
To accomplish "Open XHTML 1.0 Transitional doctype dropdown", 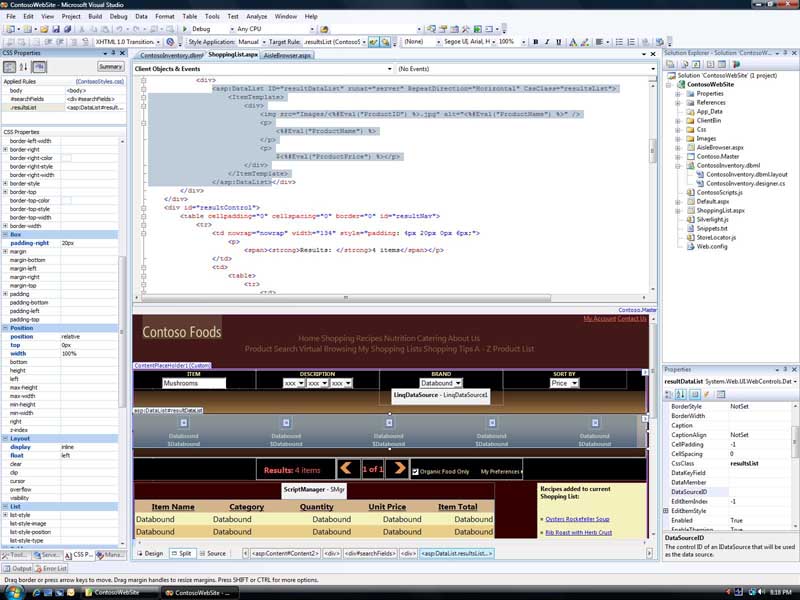I will pyautogui.click(x=159, y=42).
